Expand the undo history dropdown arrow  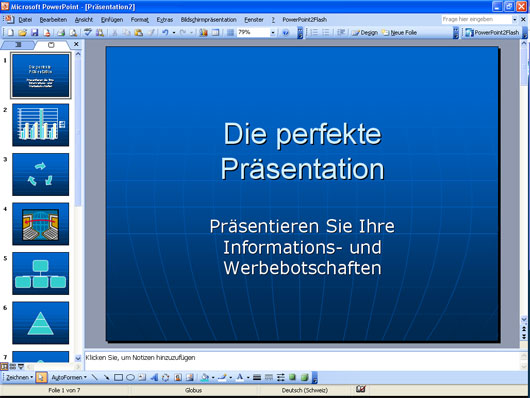174,33
